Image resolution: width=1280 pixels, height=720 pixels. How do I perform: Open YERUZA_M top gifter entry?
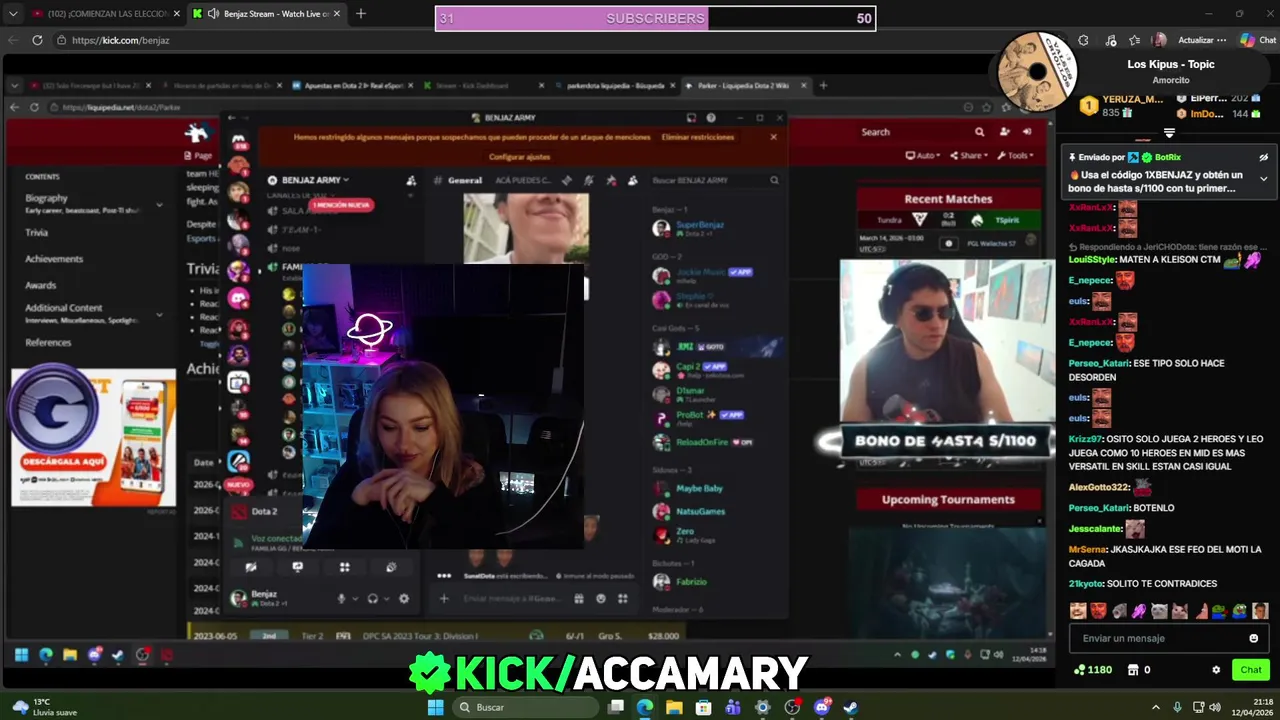pos(1122,106)
